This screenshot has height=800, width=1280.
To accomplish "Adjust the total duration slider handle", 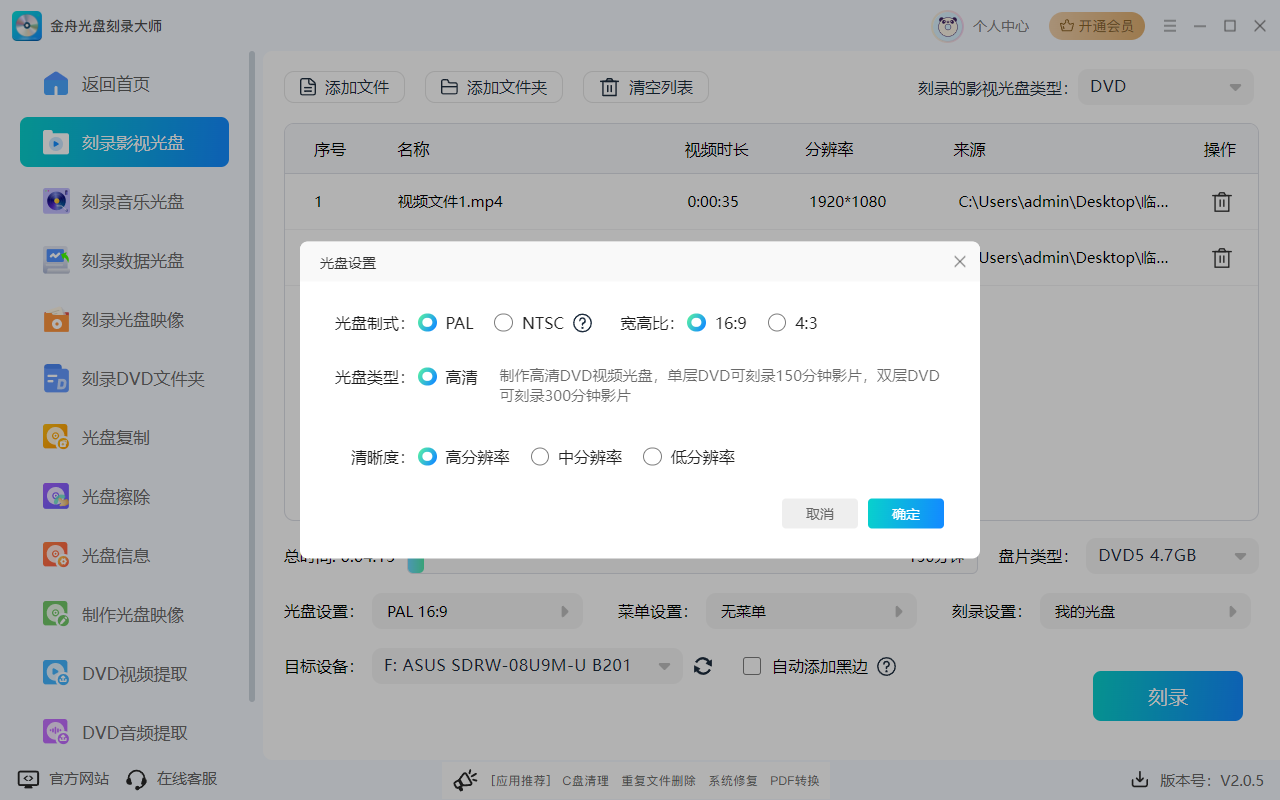I will pos(417,564).
